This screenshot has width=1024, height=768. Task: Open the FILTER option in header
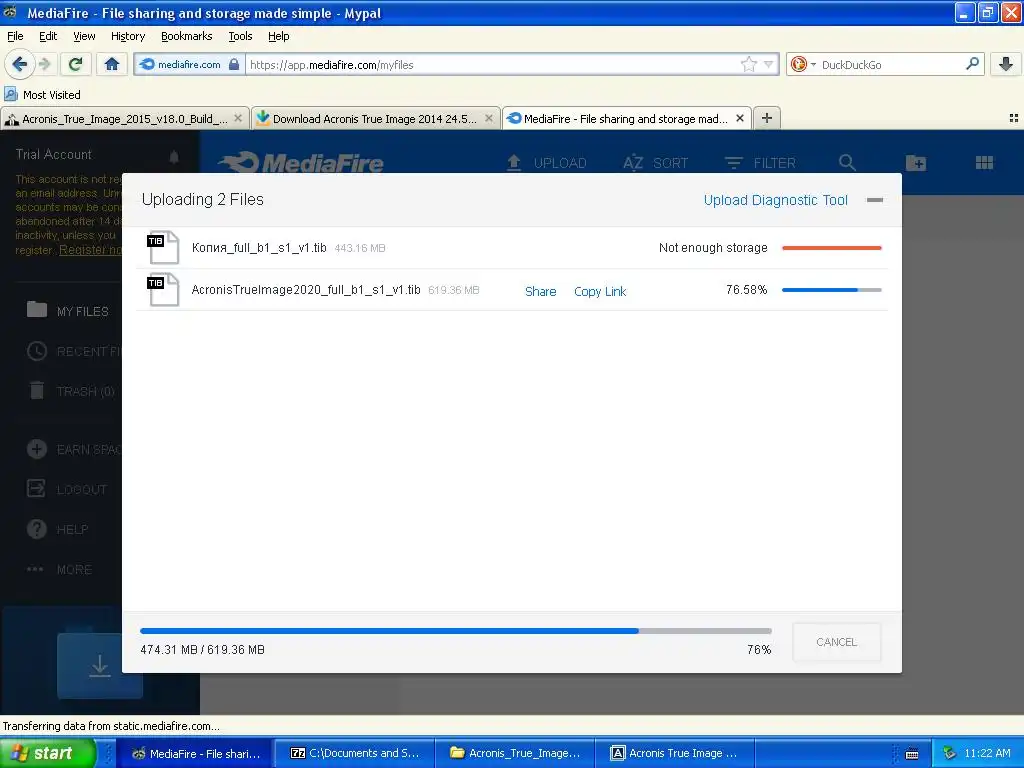[760, 163]
